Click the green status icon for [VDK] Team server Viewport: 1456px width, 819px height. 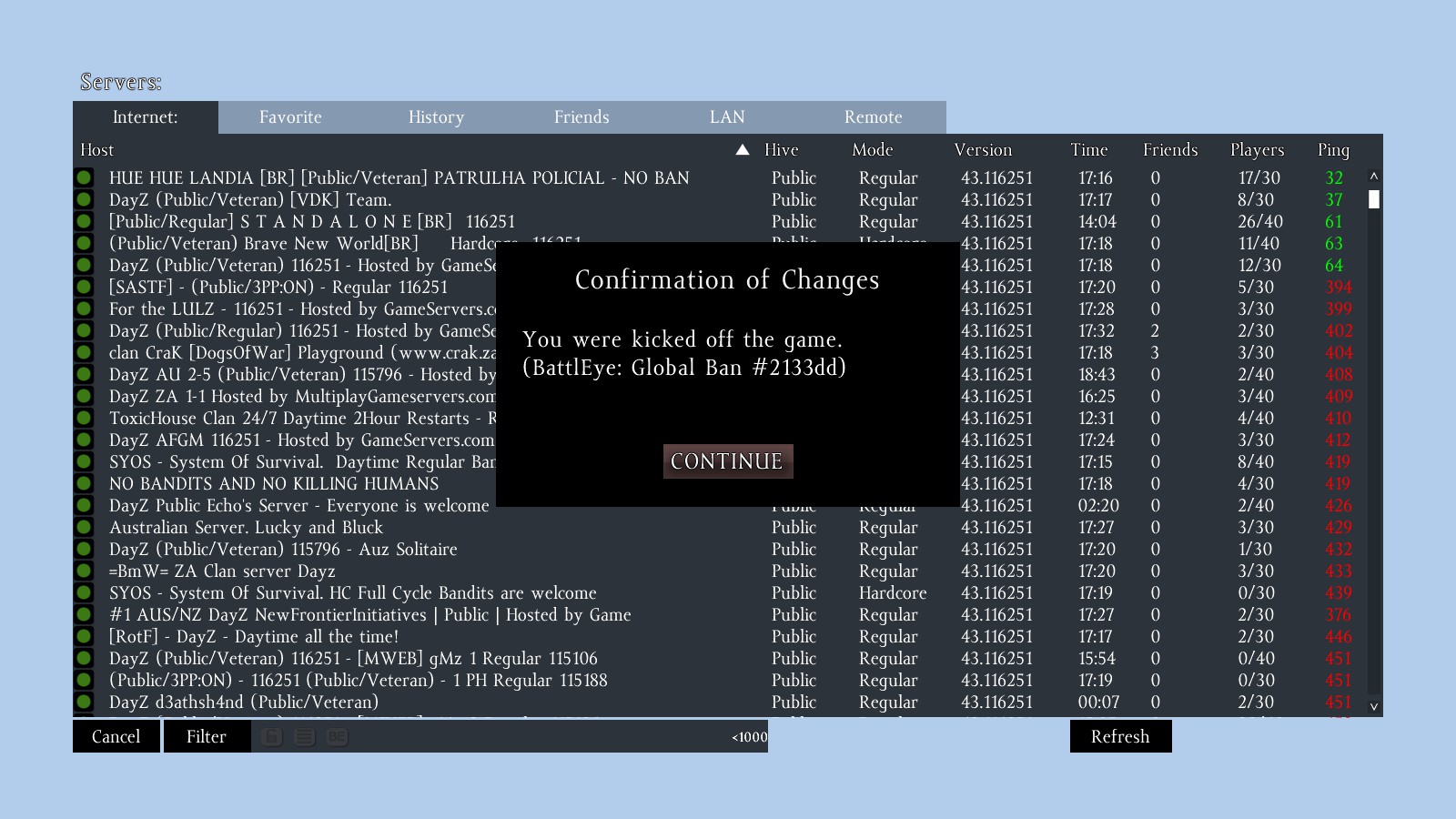[84, 199]
